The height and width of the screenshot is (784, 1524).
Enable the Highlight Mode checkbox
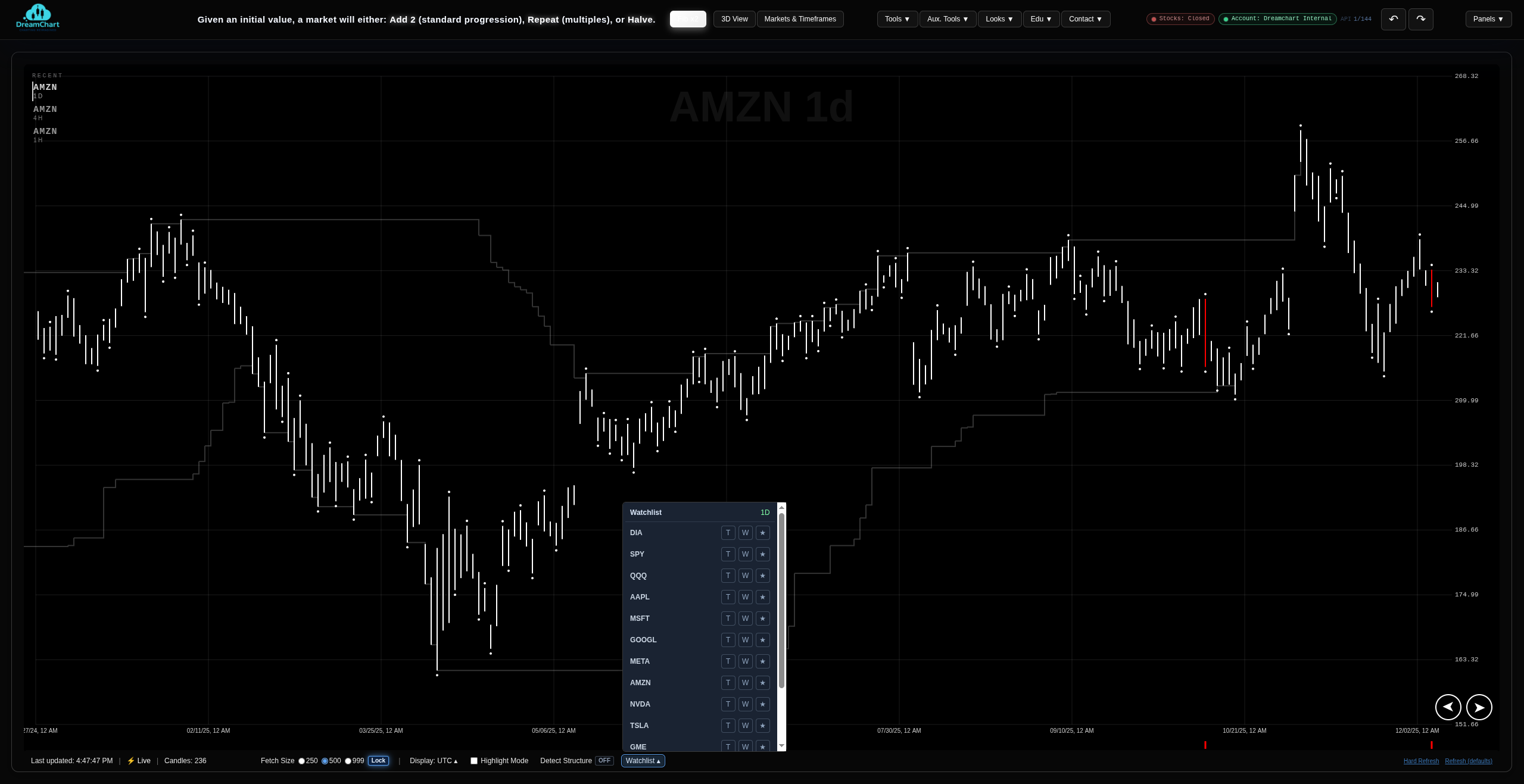474,761
